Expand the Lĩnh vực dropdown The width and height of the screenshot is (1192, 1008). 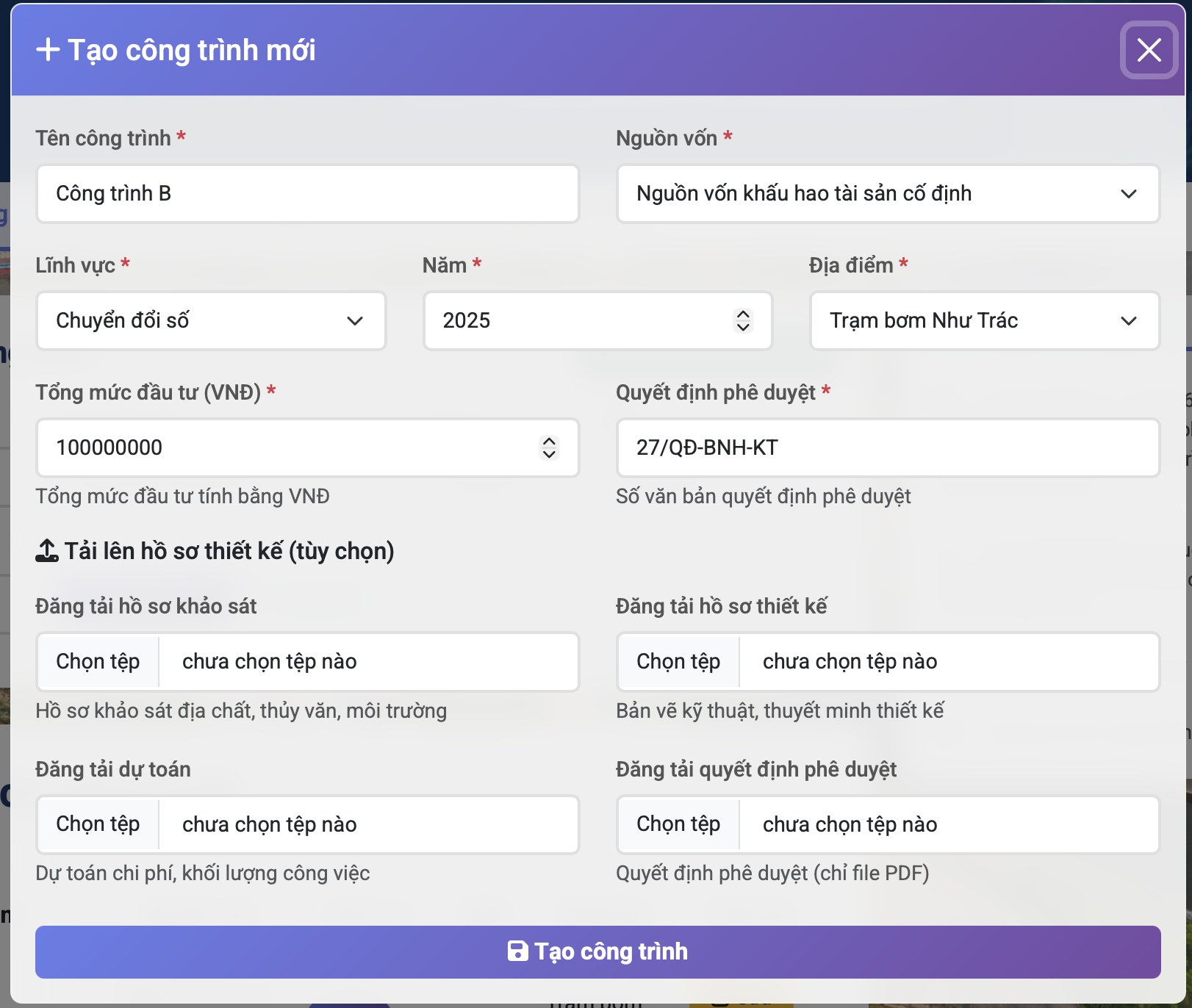(210, 321)
